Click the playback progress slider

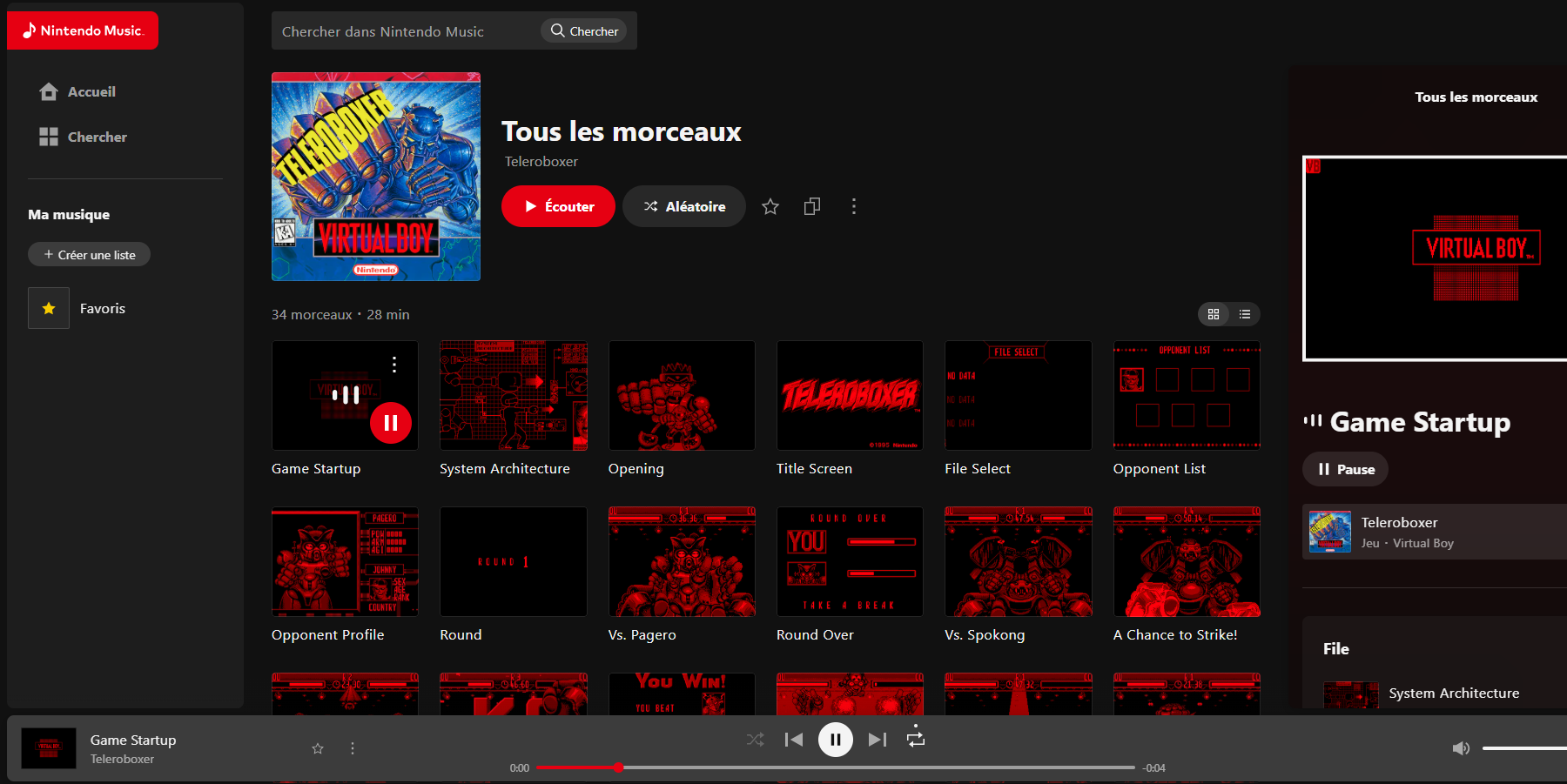point(836,767)
